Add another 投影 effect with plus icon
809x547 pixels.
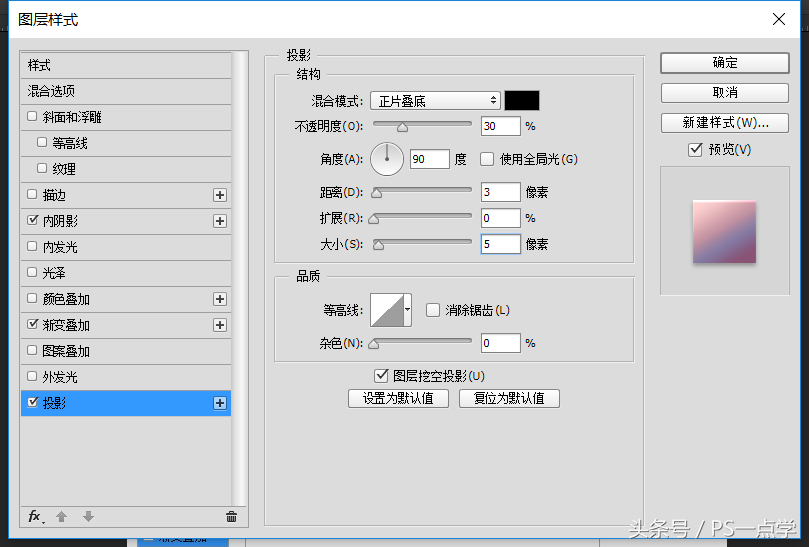click(220, 403)
